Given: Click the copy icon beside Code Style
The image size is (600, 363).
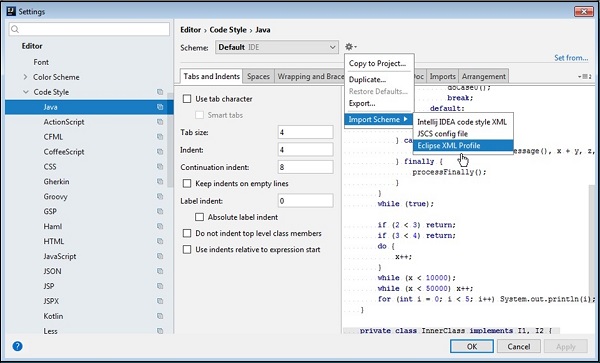Looking at the screenshot, I should coord(160,92).
